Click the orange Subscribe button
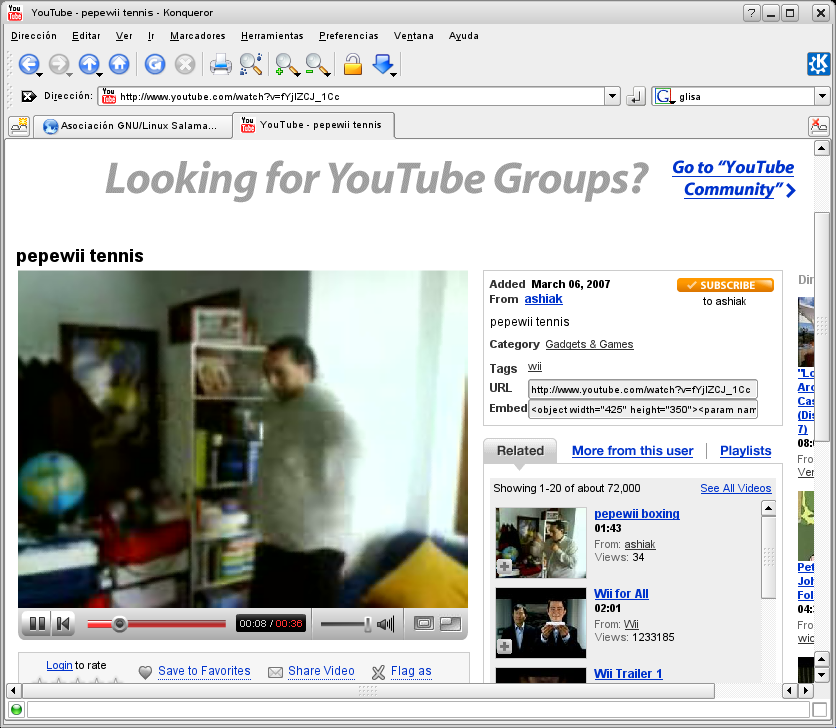 (725, 285)
